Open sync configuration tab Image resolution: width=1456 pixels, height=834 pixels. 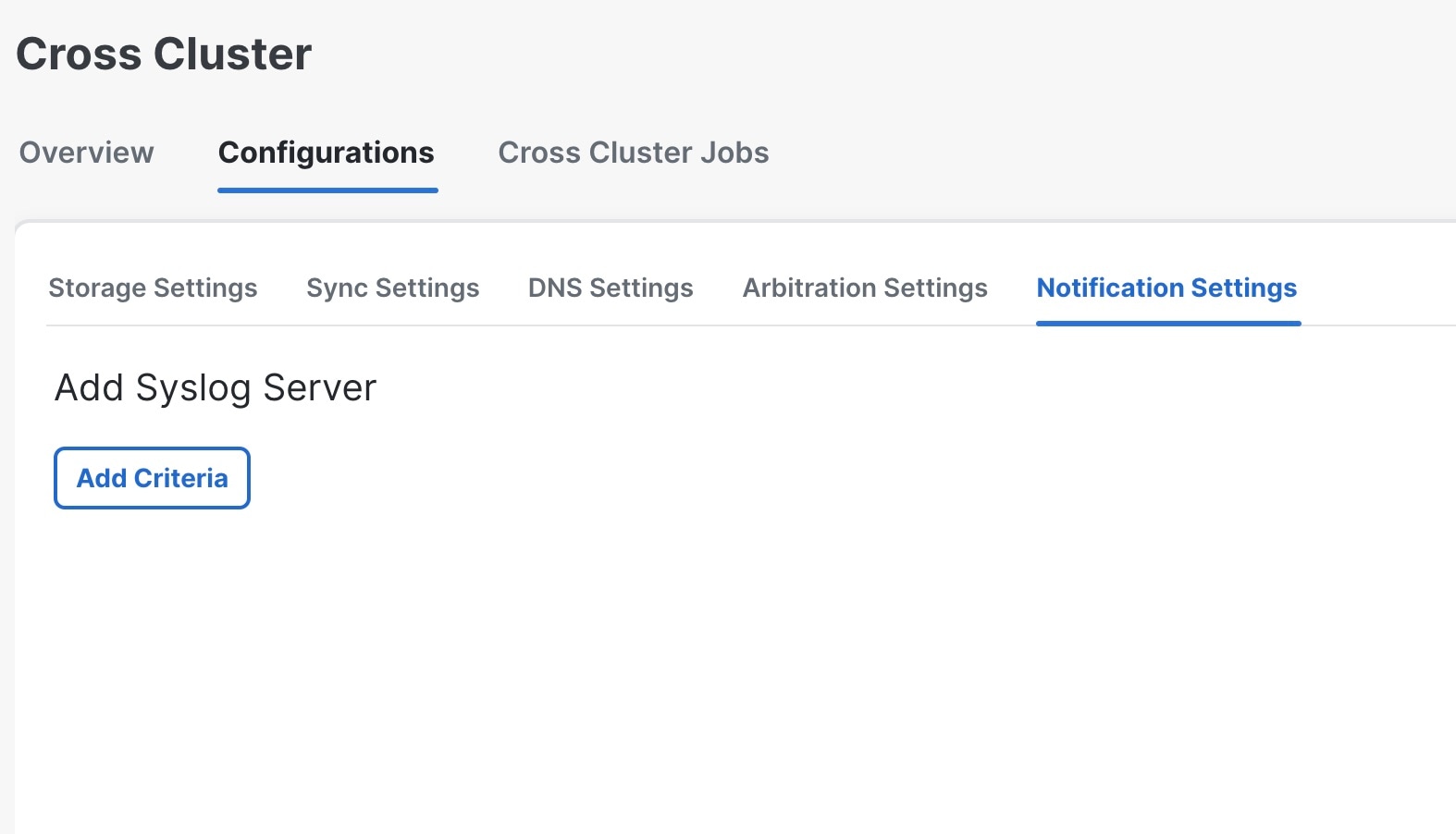click(x=392, y=288)
